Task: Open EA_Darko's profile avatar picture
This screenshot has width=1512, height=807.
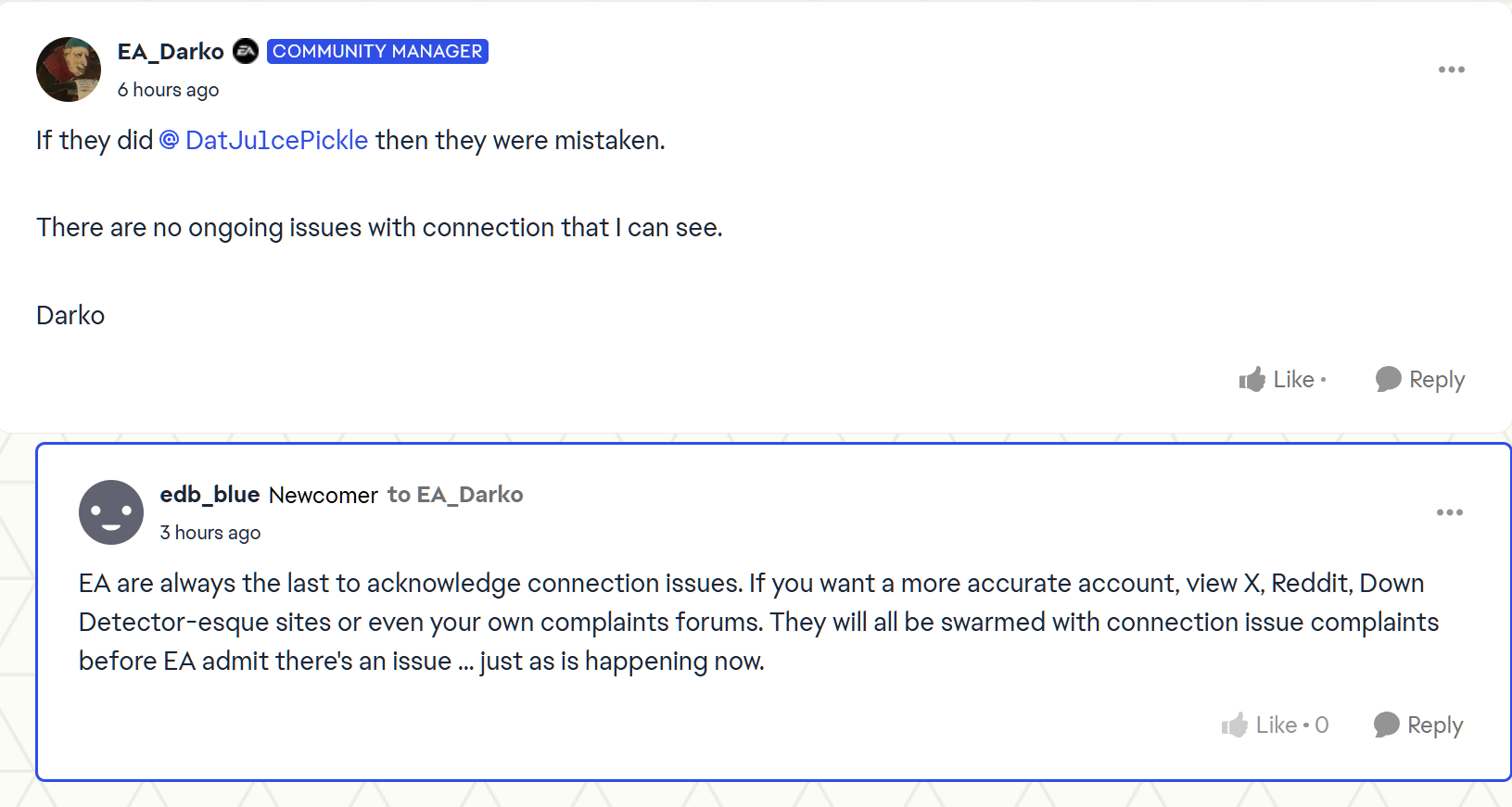Action: point(69,69)
